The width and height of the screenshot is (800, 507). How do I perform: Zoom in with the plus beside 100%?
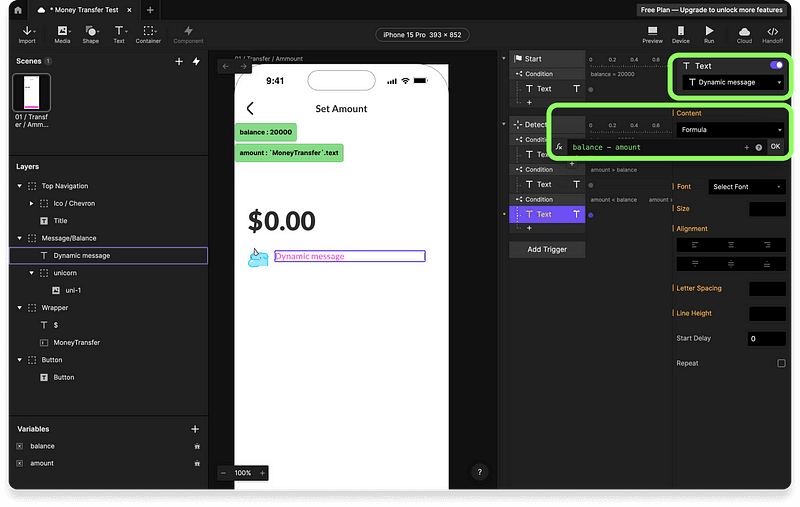tap(262, 473)
